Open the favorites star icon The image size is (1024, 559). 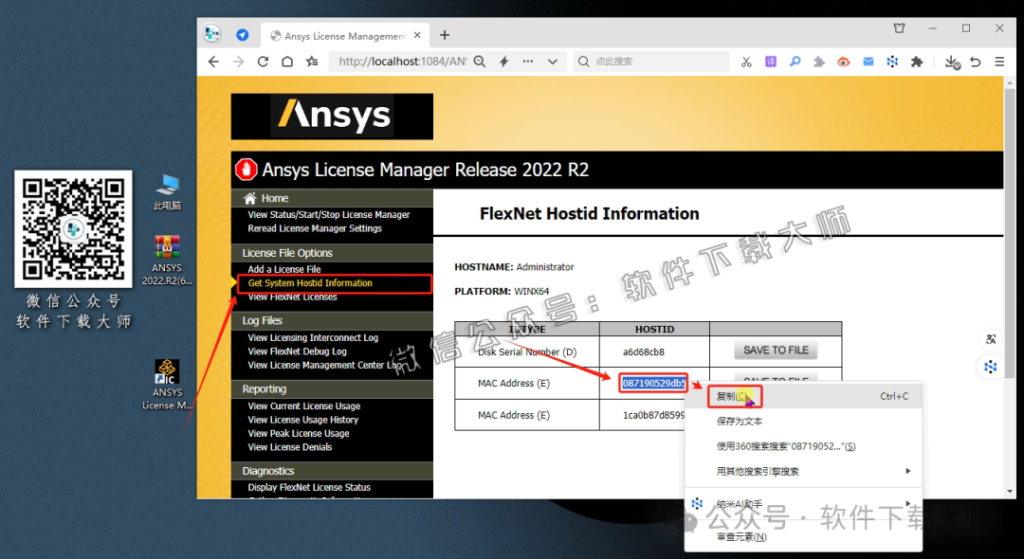coord(312,61)
